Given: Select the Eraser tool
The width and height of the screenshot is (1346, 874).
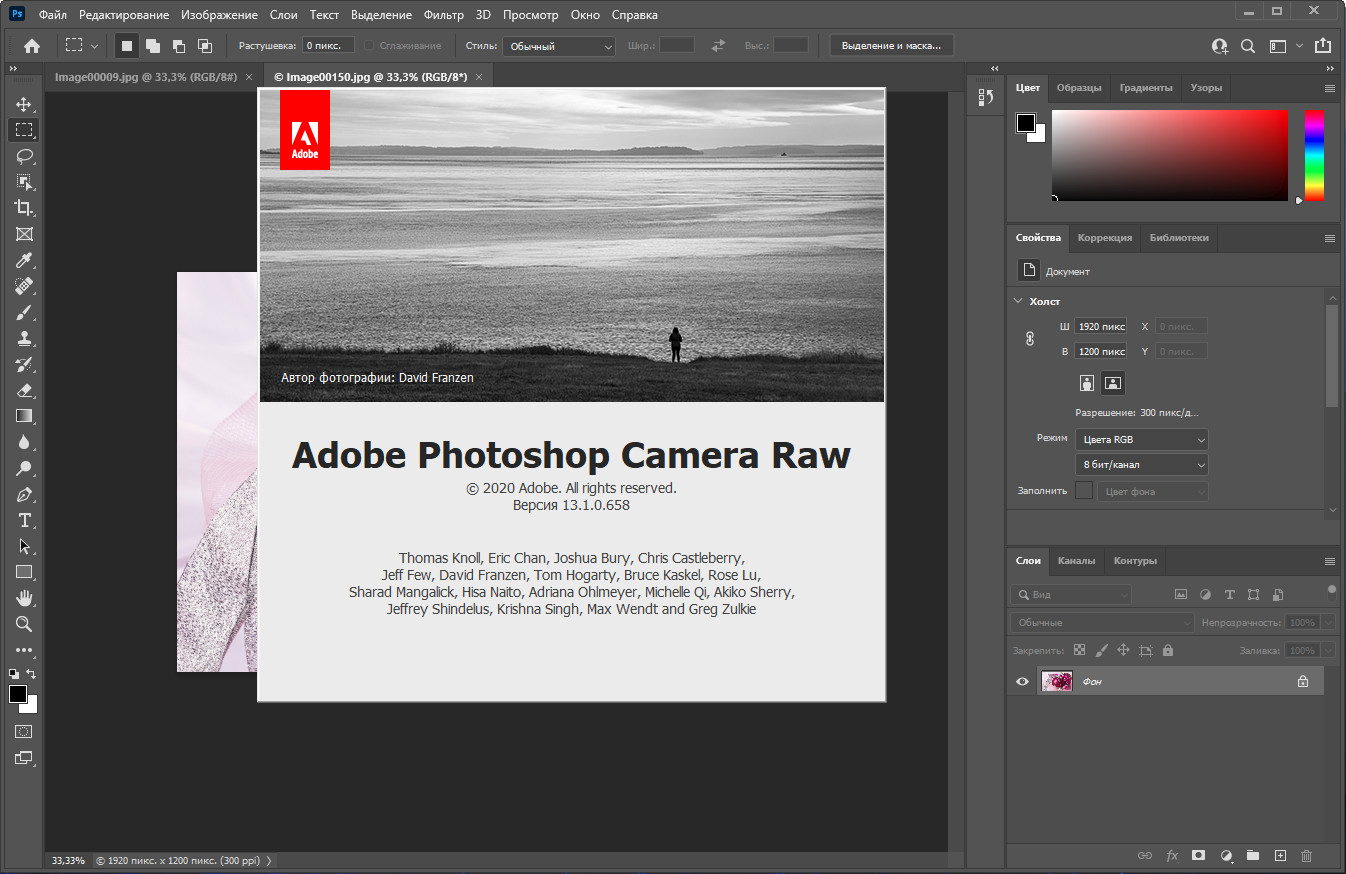Looking at the screenshot, I should [x=24, y=390].
